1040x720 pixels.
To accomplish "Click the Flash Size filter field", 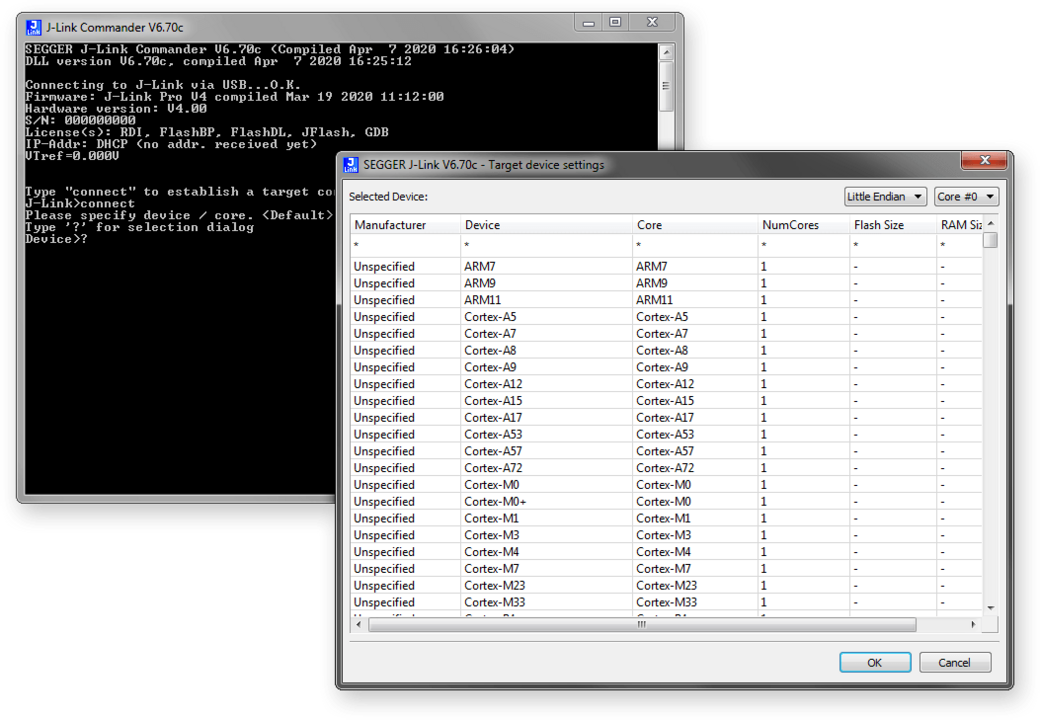I will [893, 245].
